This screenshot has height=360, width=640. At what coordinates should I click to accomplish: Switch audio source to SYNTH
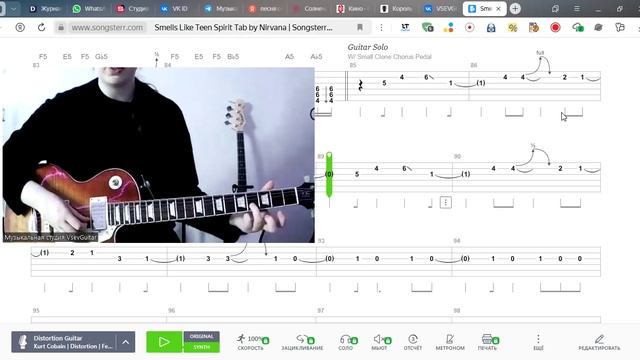pyautogui.click(x=201, y=347)
